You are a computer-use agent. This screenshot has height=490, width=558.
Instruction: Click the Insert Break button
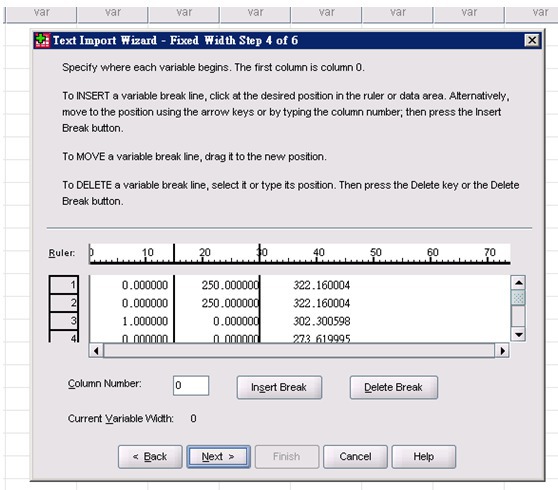tap(279, 387)
